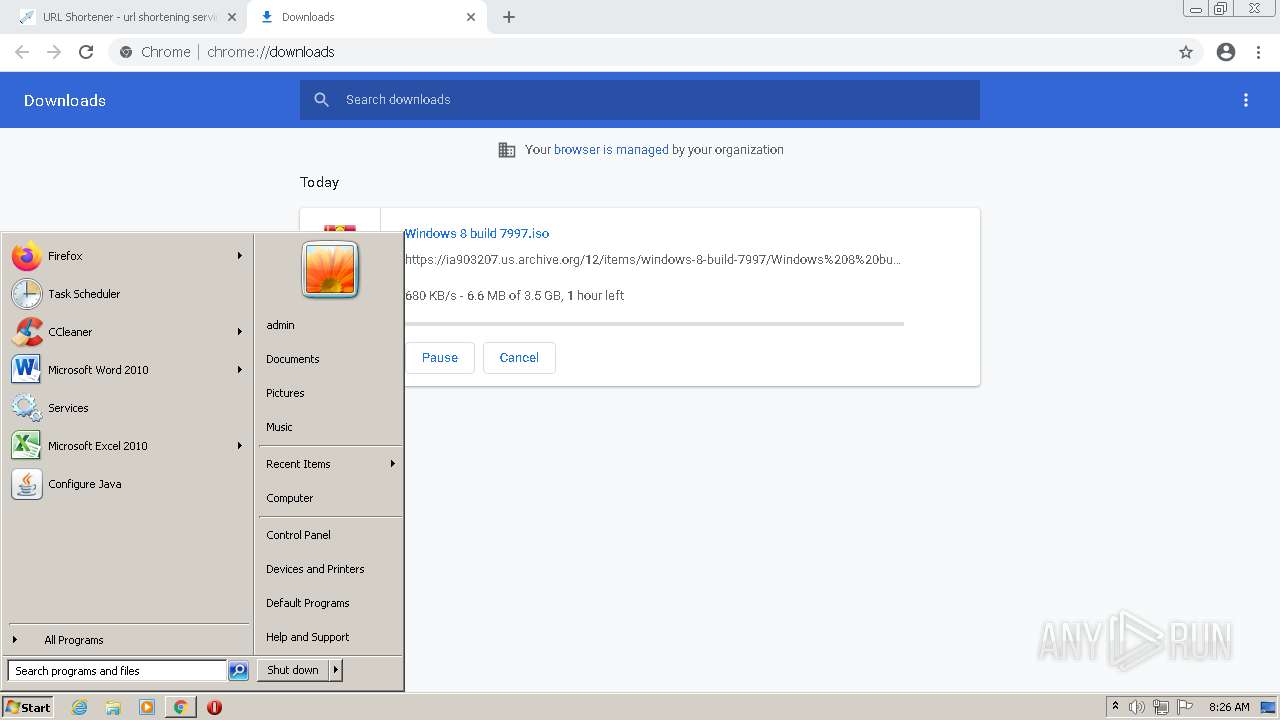Launch Task Scheduler from Start menu
The height and width of the screenshot is (720, 1280).
pos(127,294)
